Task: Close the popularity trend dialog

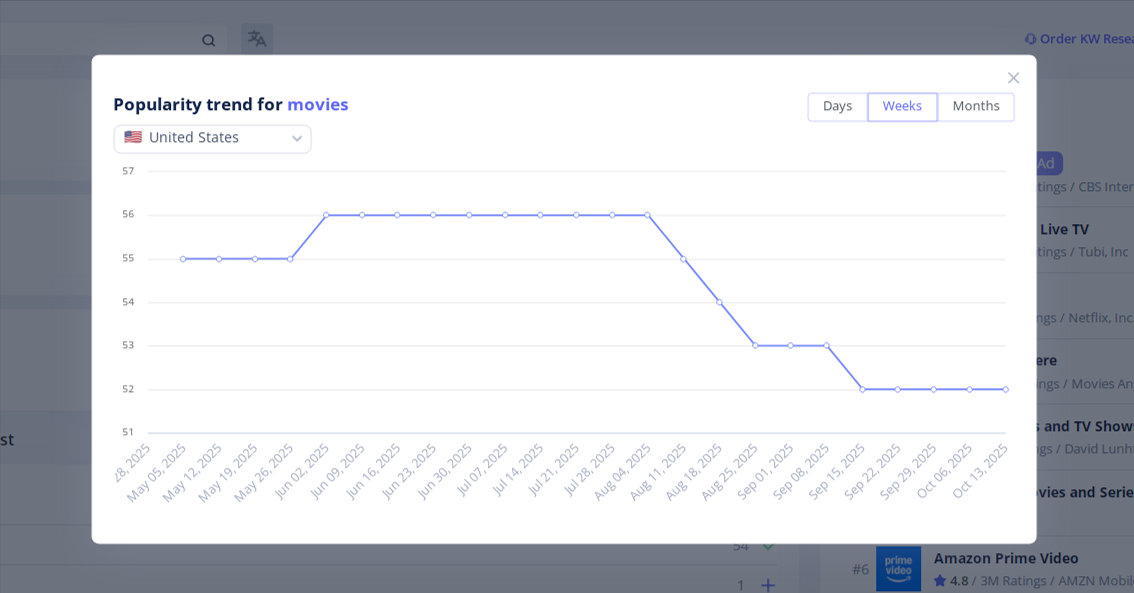Action: point(1013,78)
